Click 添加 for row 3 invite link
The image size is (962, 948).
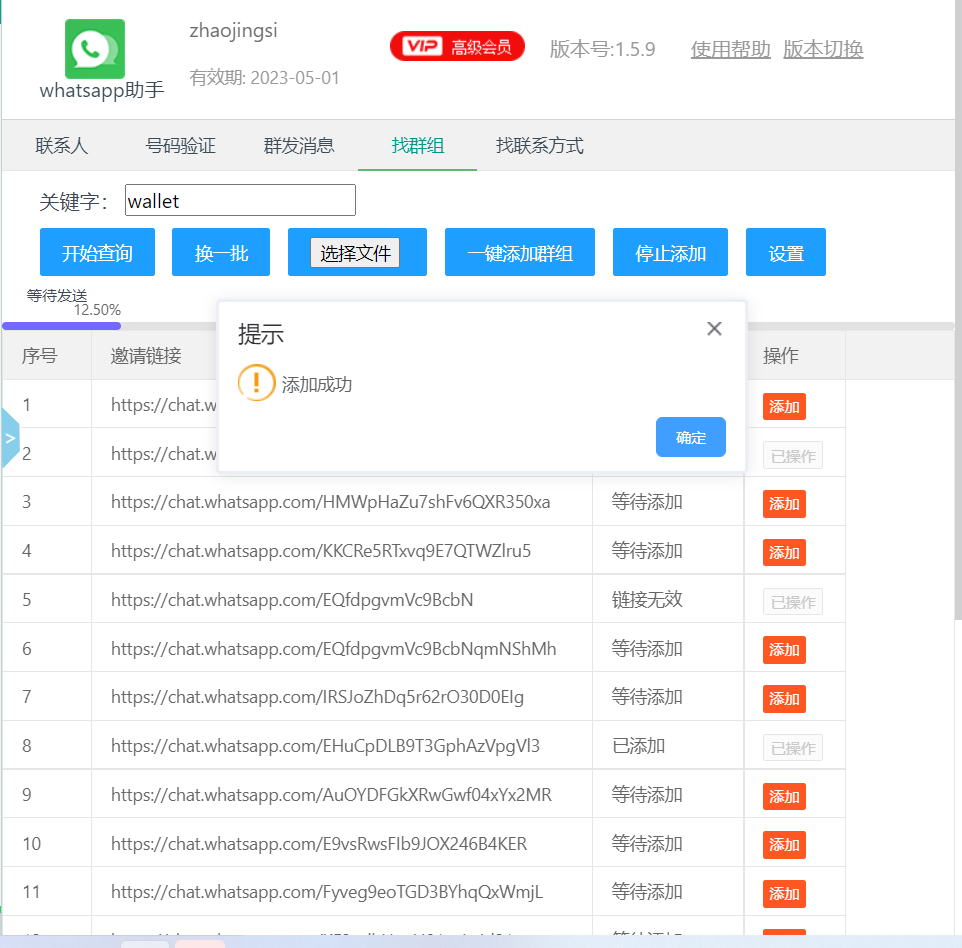pos(784,503)
